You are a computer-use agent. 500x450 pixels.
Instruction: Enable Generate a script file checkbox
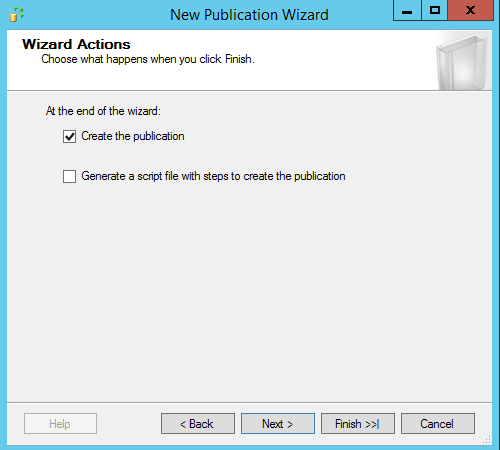pyautogui.click(x=69, y=176)
